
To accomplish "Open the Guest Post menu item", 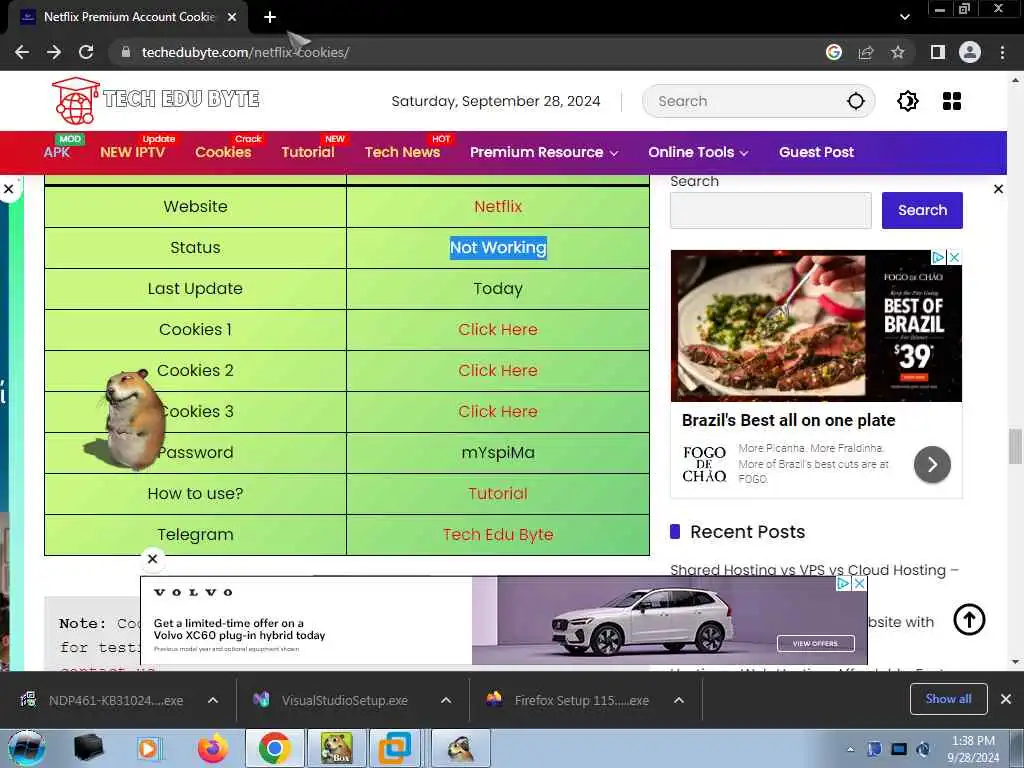I will (x=816, y=152).
